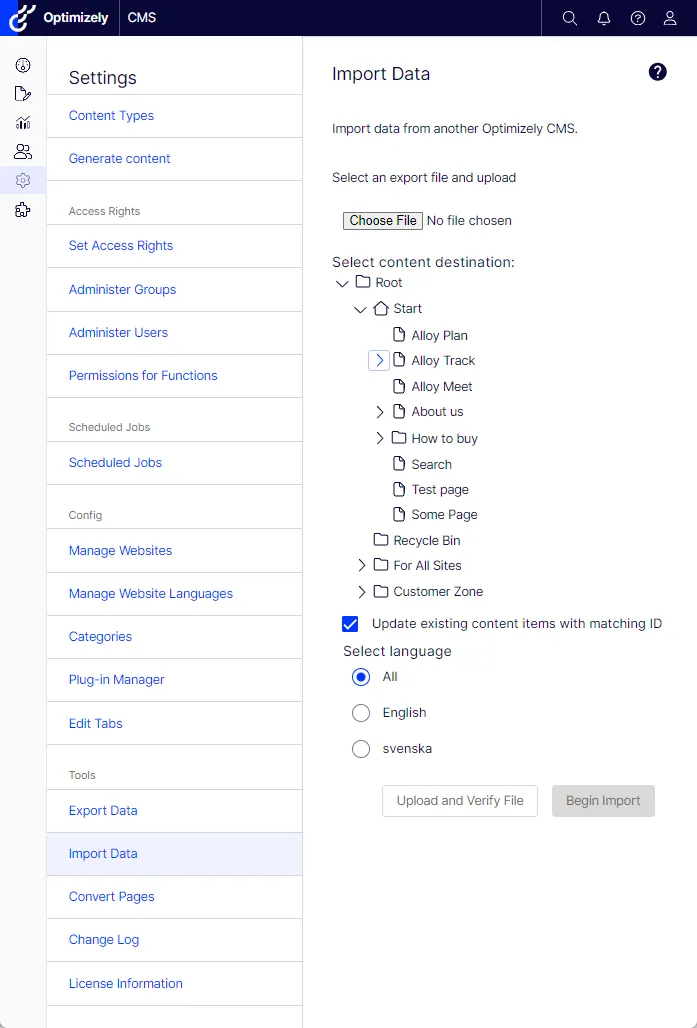Image resolution: width=697 pixels, height=1028 pixels.
Task: Open the users icon in sidebar
Action: (23, 151)
